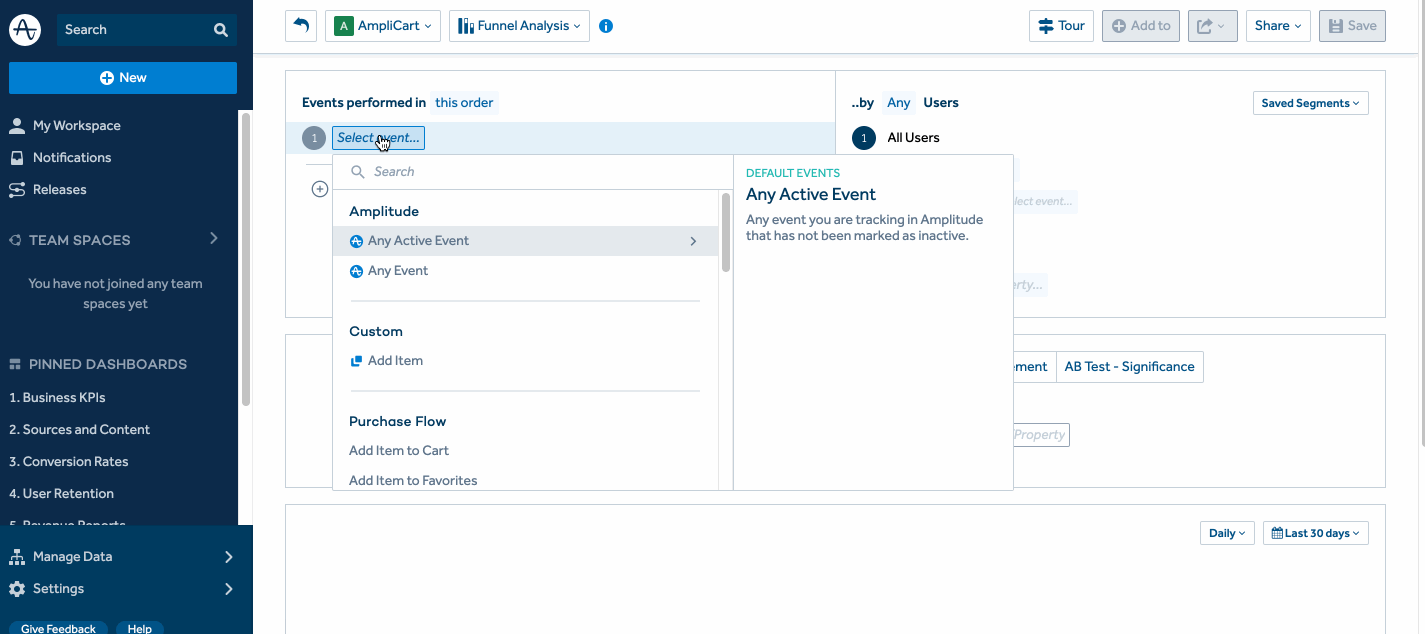1425x634 pixels.
Task: Open Notifications
Action: click(x=72, y=158)
